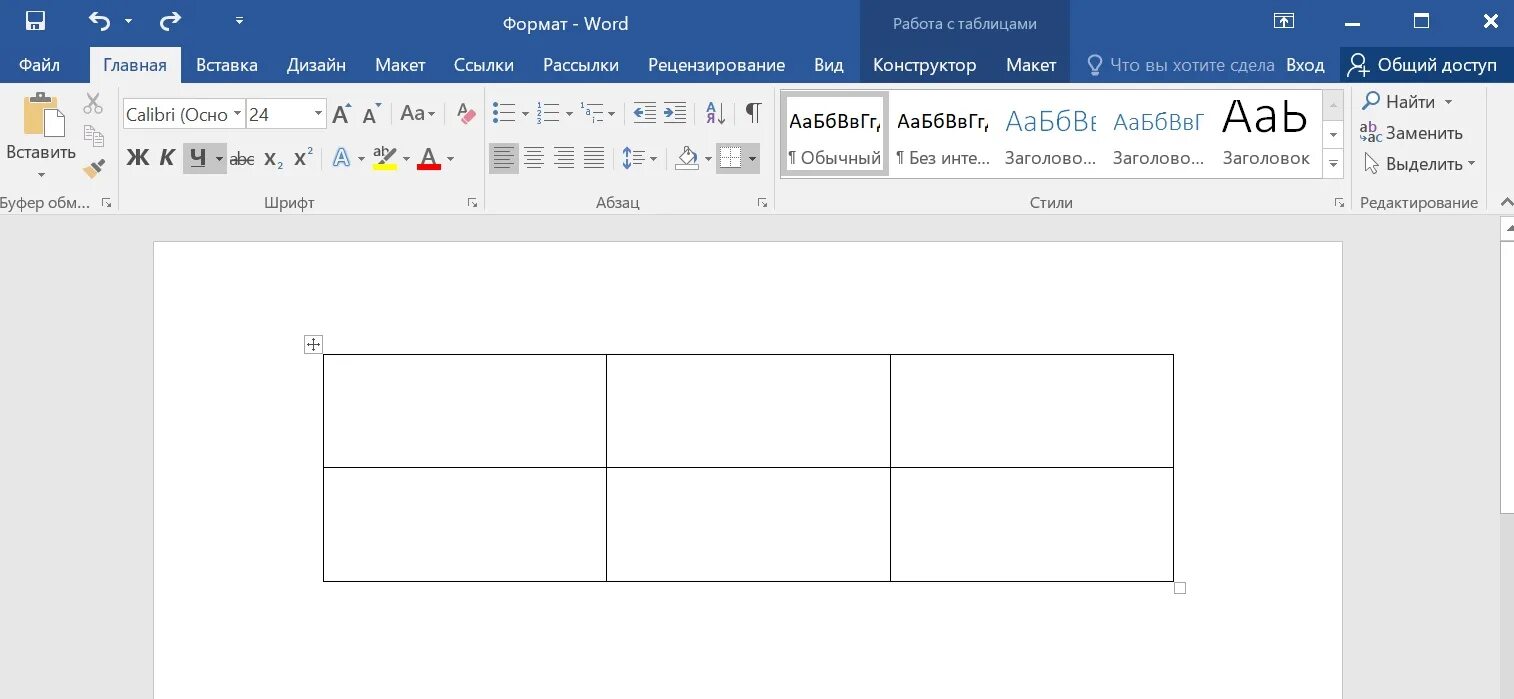The width and height of the screenshot is (1514, 699).
Task: Clear all formatting with eraser icon
Action: click(466, 114)
